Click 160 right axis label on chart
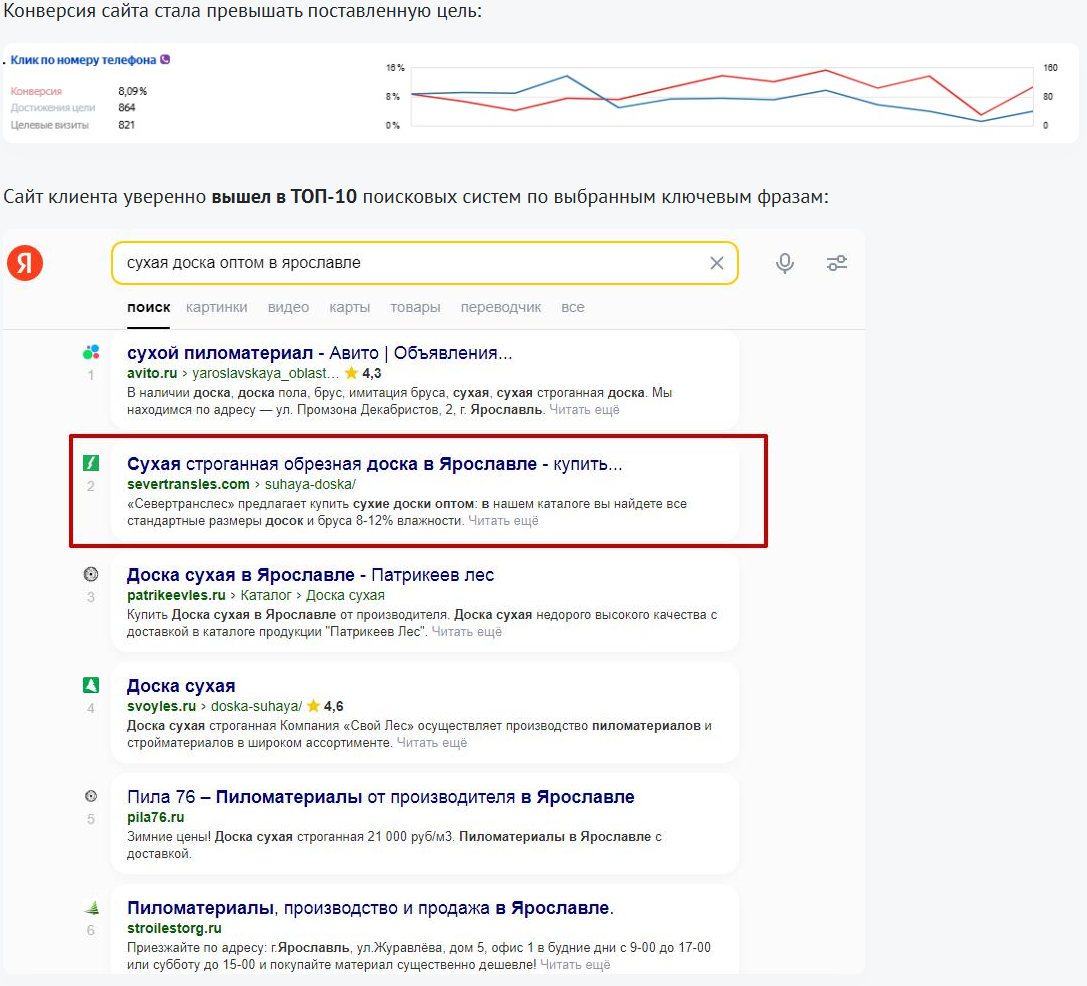Viewport: 1087px width, 986px height. 1050,68
